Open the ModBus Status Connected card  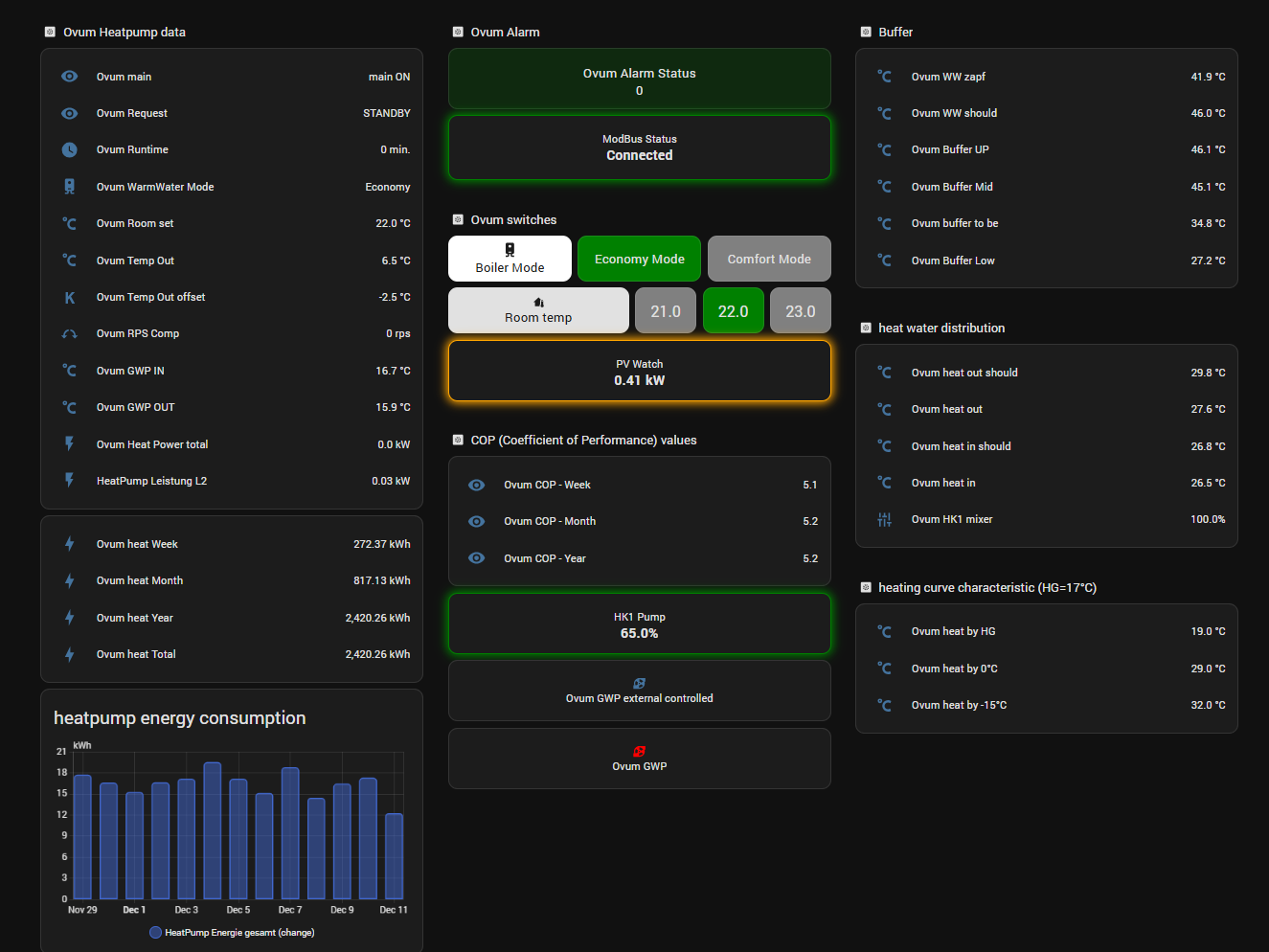coord(639,147)
